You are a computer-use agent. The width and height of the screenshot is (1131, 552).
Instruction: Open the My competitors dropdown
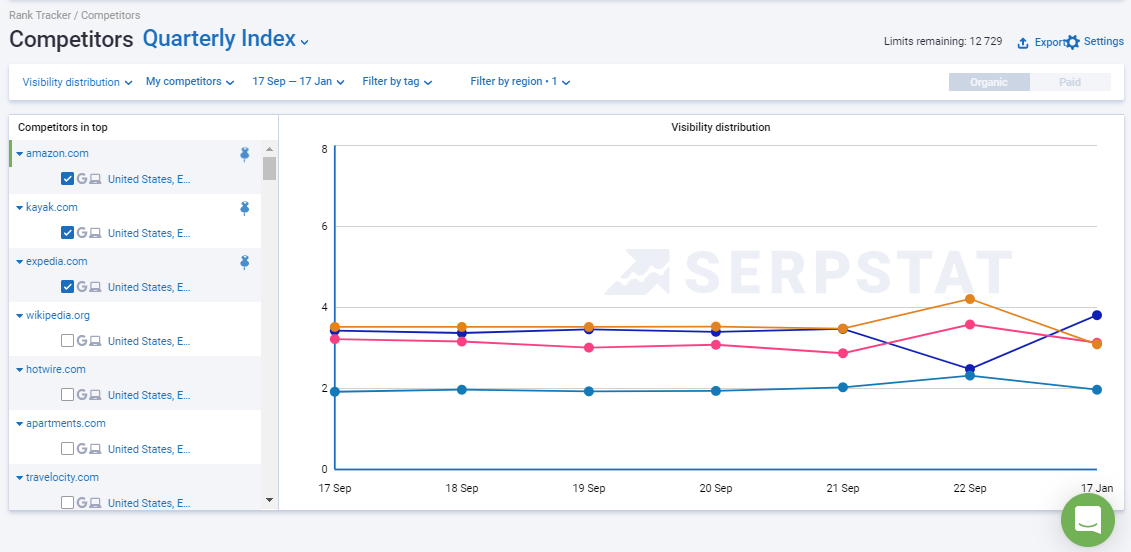190,82
